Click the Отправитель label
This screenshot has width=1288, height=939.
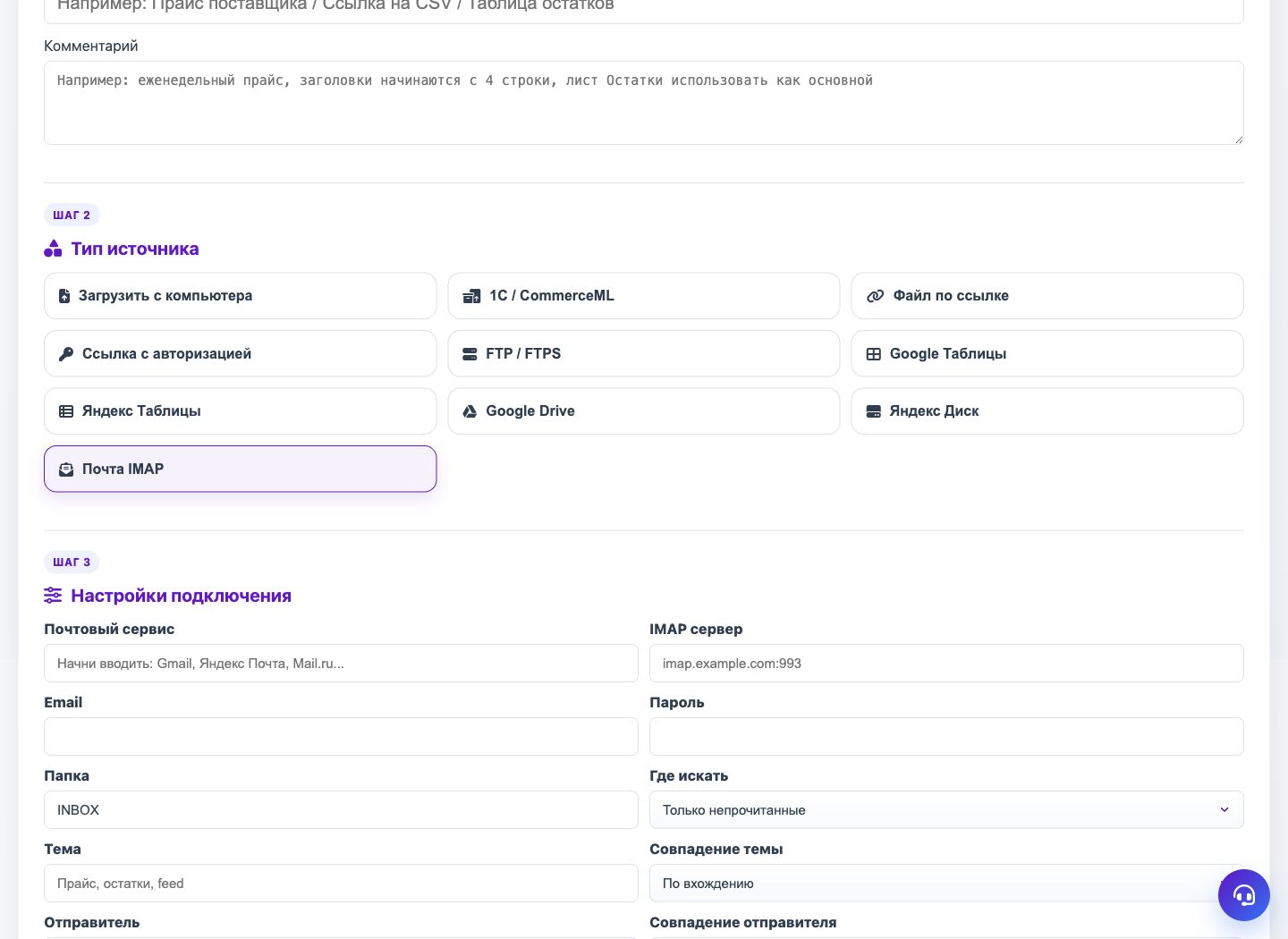tap(92, 922)
